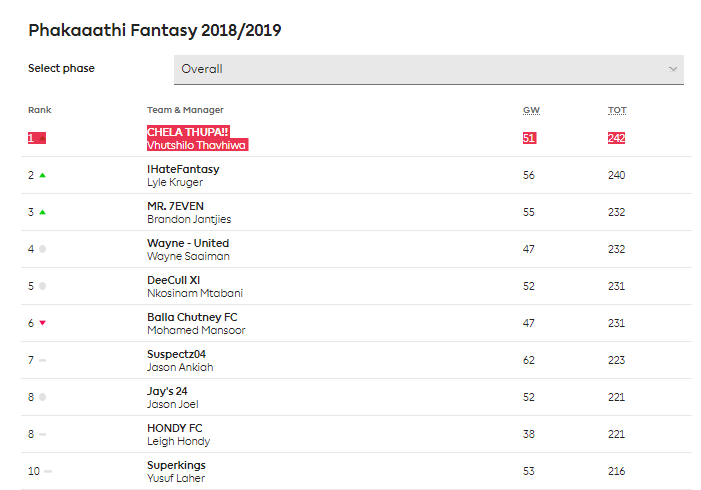Click green up arrow beside rank 2
The image size is (701, 490).
[x=43, y=175]
